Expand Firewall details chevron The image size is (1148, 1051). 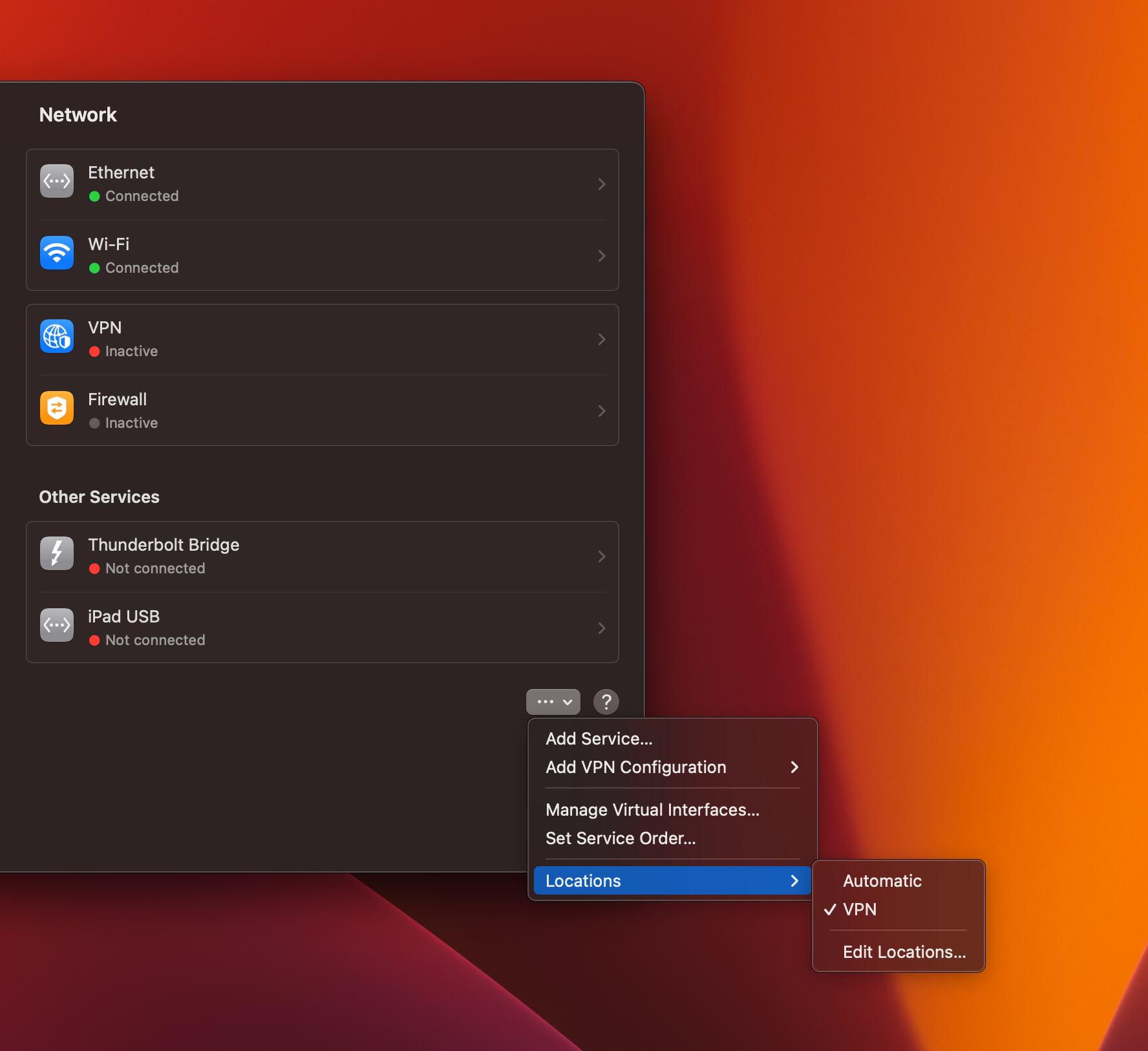point(602,411)
